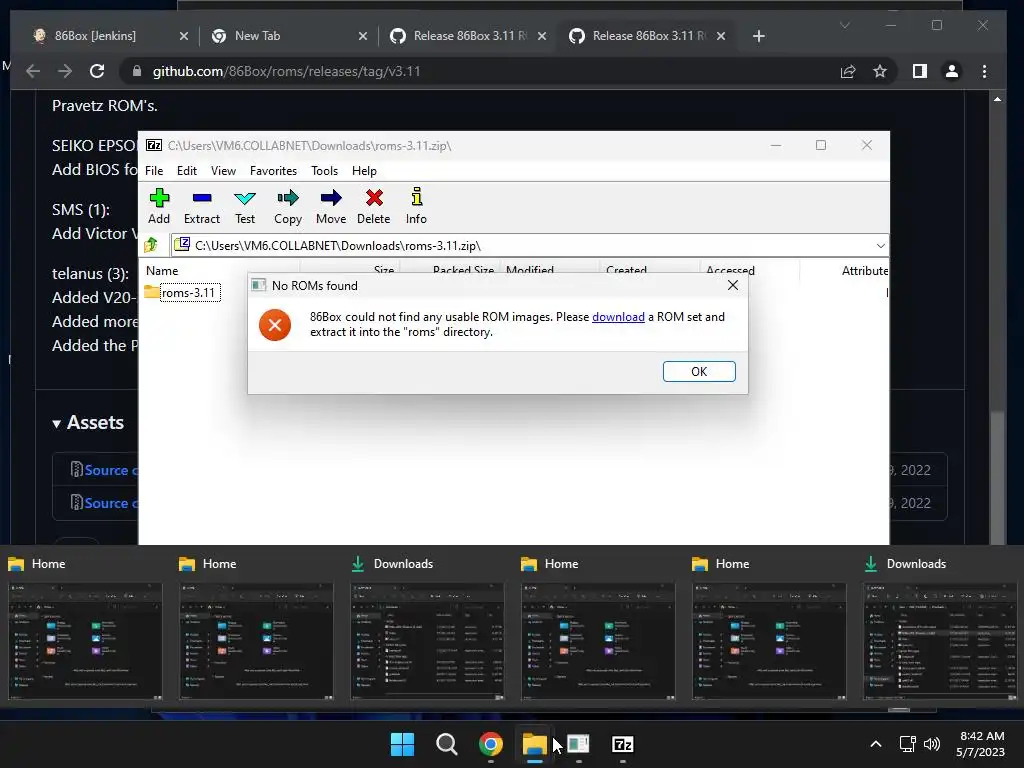Toggle the Chrome side panel
The image size is (1024, 768).
(920, 71)
